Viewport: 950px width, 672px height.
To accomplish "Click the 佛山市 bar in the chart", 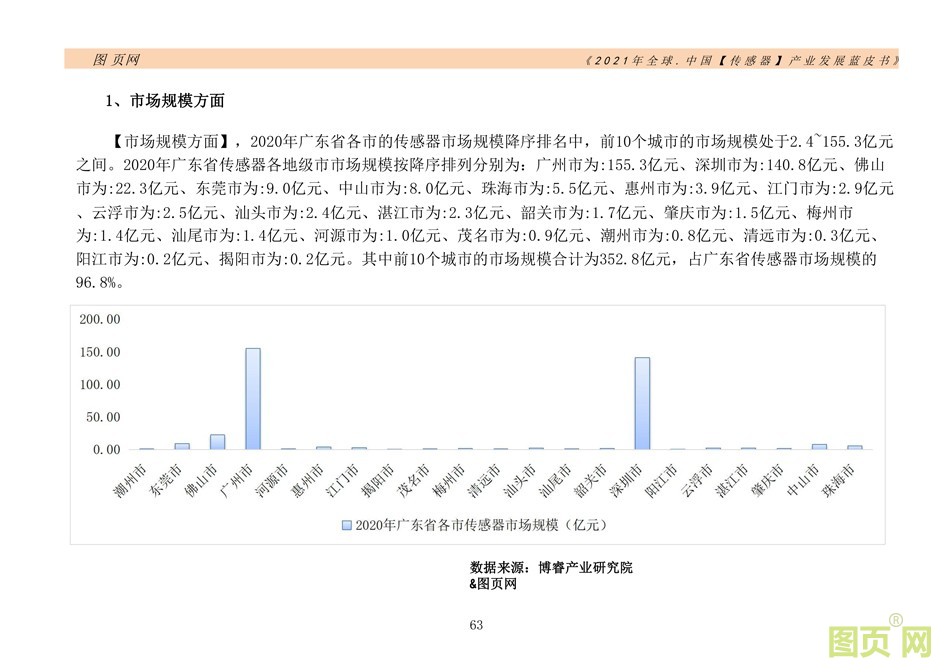I will tap(217, 441).
